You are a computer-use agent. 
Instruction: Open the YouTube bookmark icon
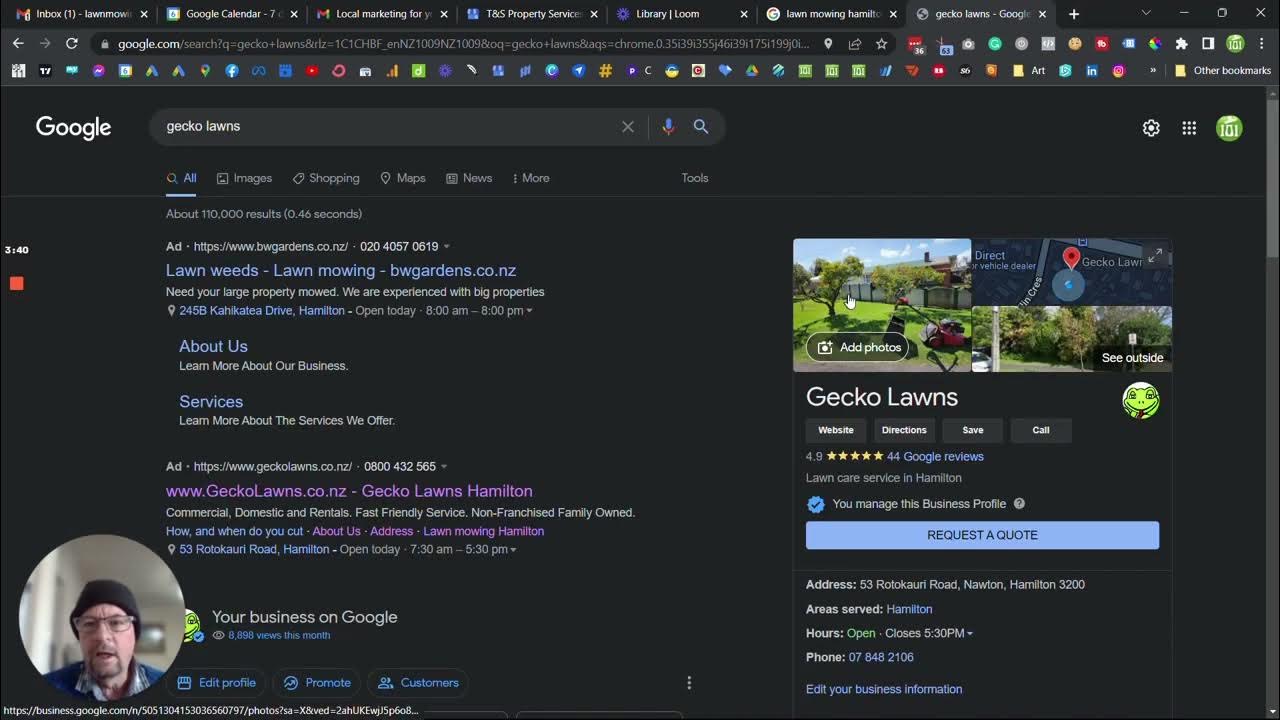coord(312,71)
